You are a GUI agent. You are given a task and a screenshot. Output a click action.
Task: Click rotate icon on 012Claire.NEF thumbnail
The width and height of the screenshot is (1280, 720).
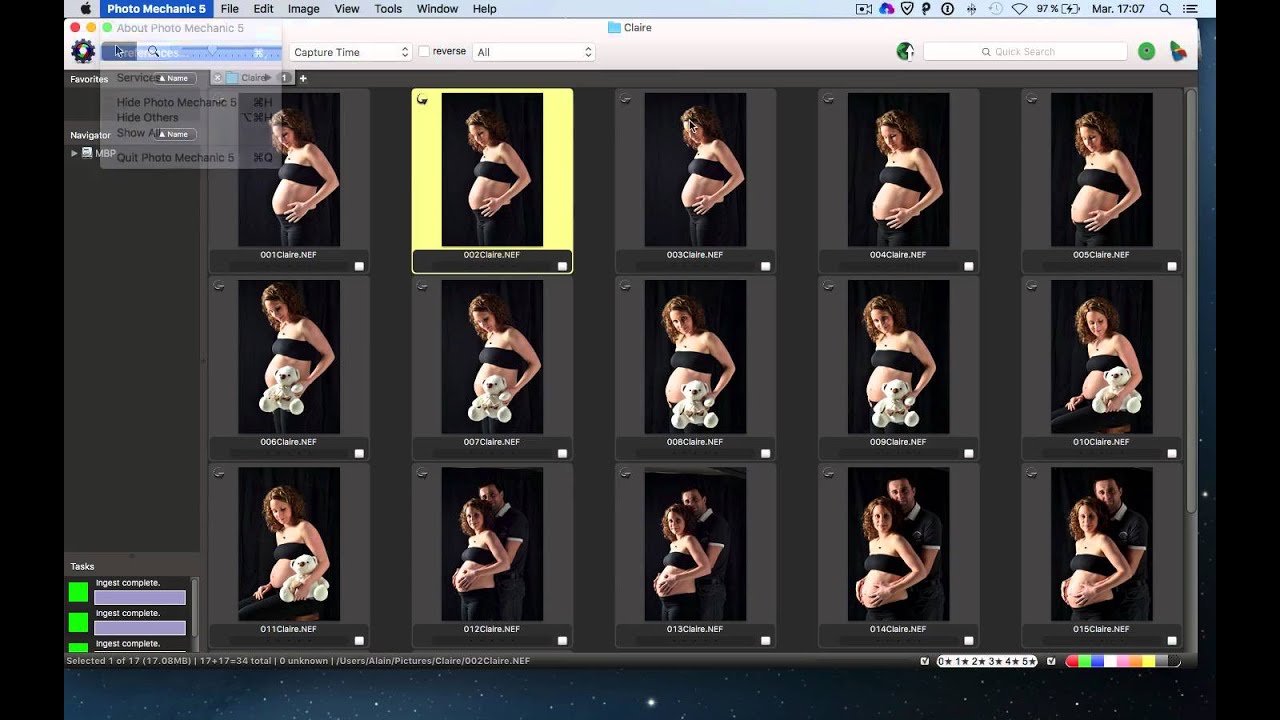422,473
